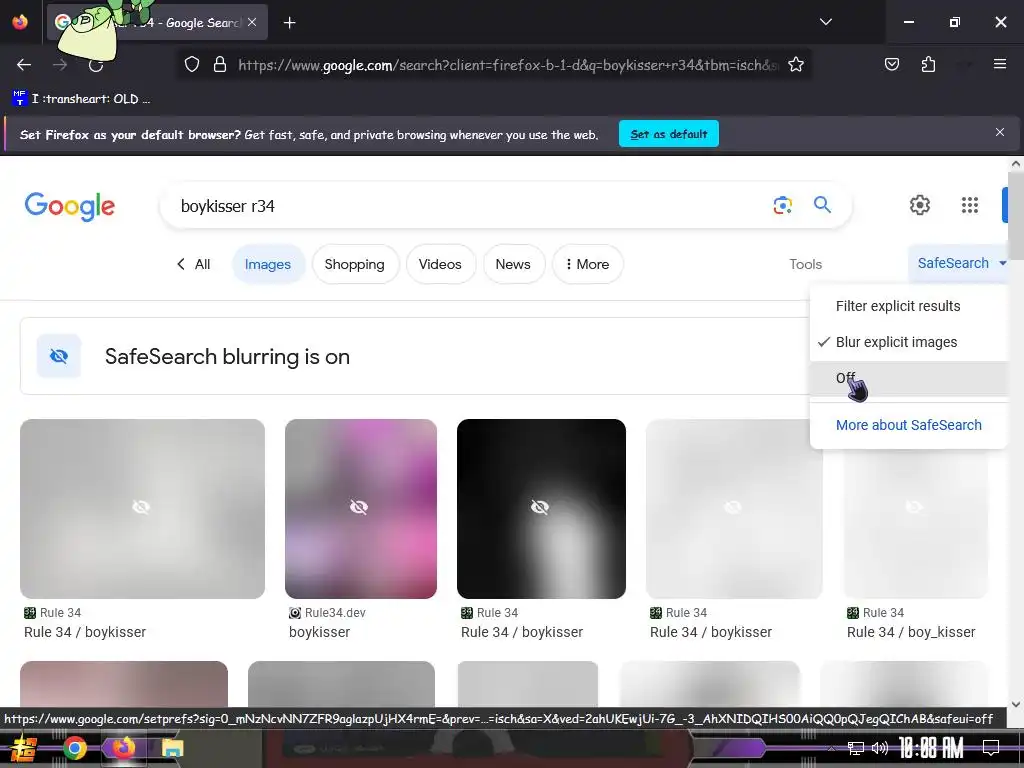Click the page vertical scrollbar thumb
Image resolution: width=1024 pixels, height=768 pixels.
(1016, 216)
